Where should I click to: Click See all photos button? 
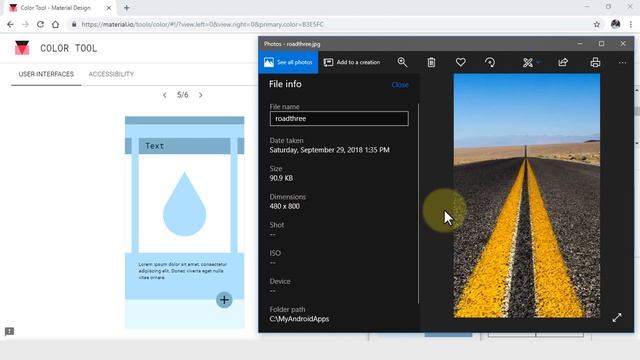288,62
